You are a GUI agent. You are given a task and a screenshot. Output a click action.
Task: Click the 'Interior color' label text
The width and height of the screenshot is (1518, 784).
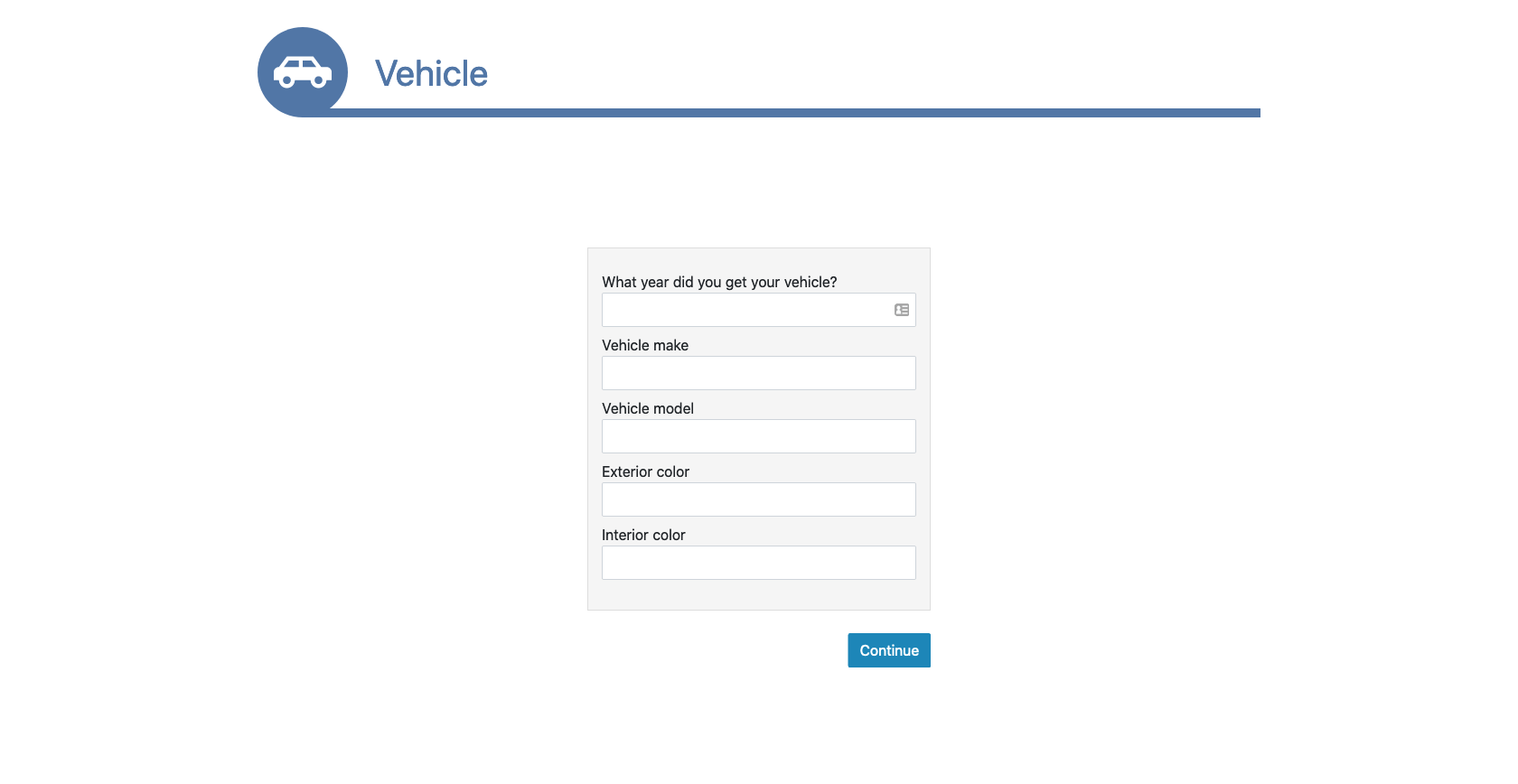pyautogui.click(x=643, y=535)
